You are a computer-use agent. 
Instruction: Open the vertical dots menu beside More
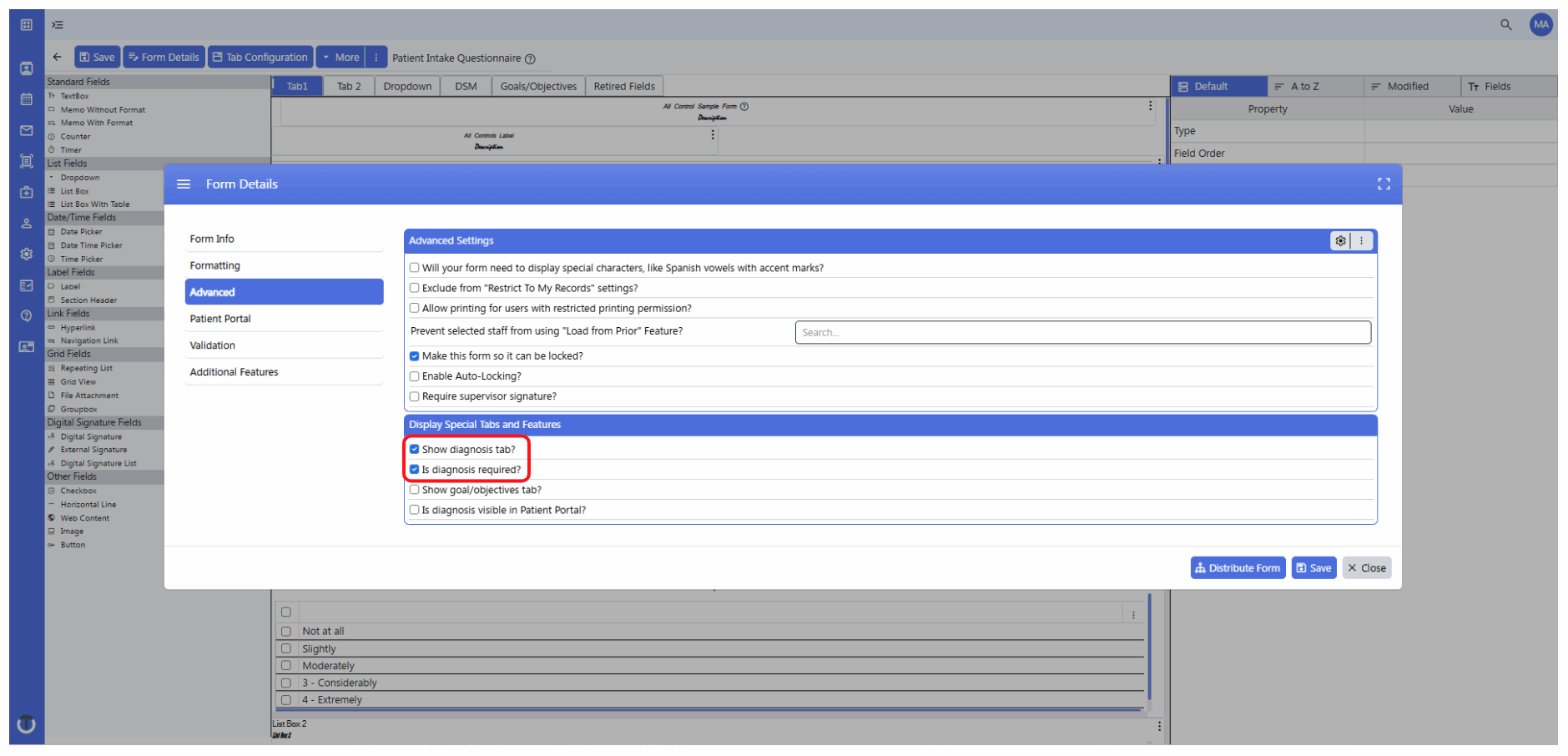tap(376, 58)
